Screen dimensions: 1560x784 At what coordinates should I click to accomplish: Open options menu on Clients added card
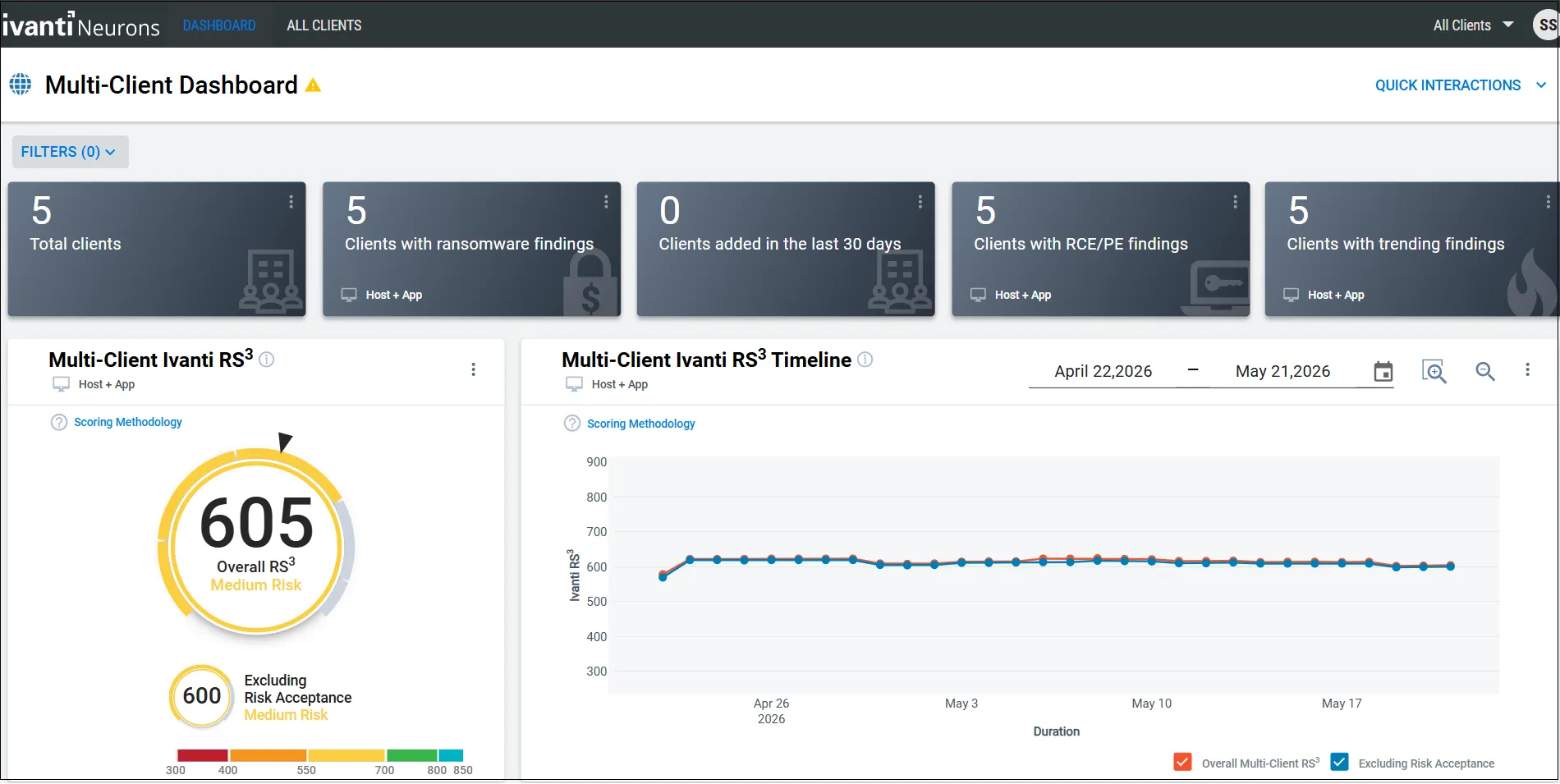(x=920, y=201)
